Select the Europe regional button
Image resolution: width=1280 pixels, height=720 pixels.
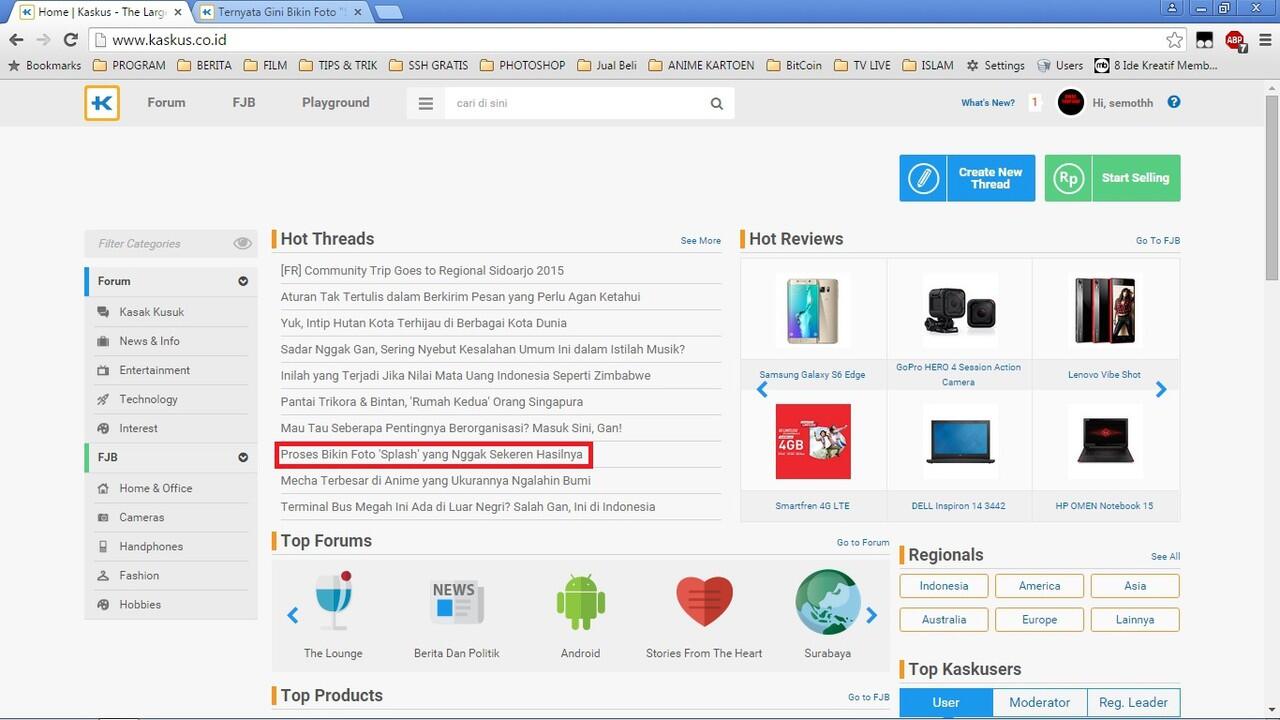(x=1040, y=620)
